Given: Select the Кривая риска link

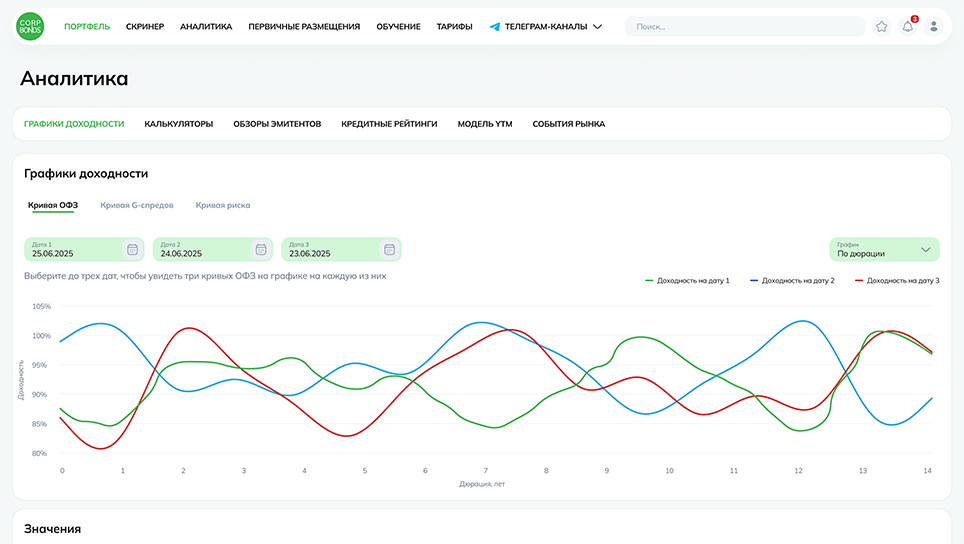Looking at the screenshot, I should (223, 205).
